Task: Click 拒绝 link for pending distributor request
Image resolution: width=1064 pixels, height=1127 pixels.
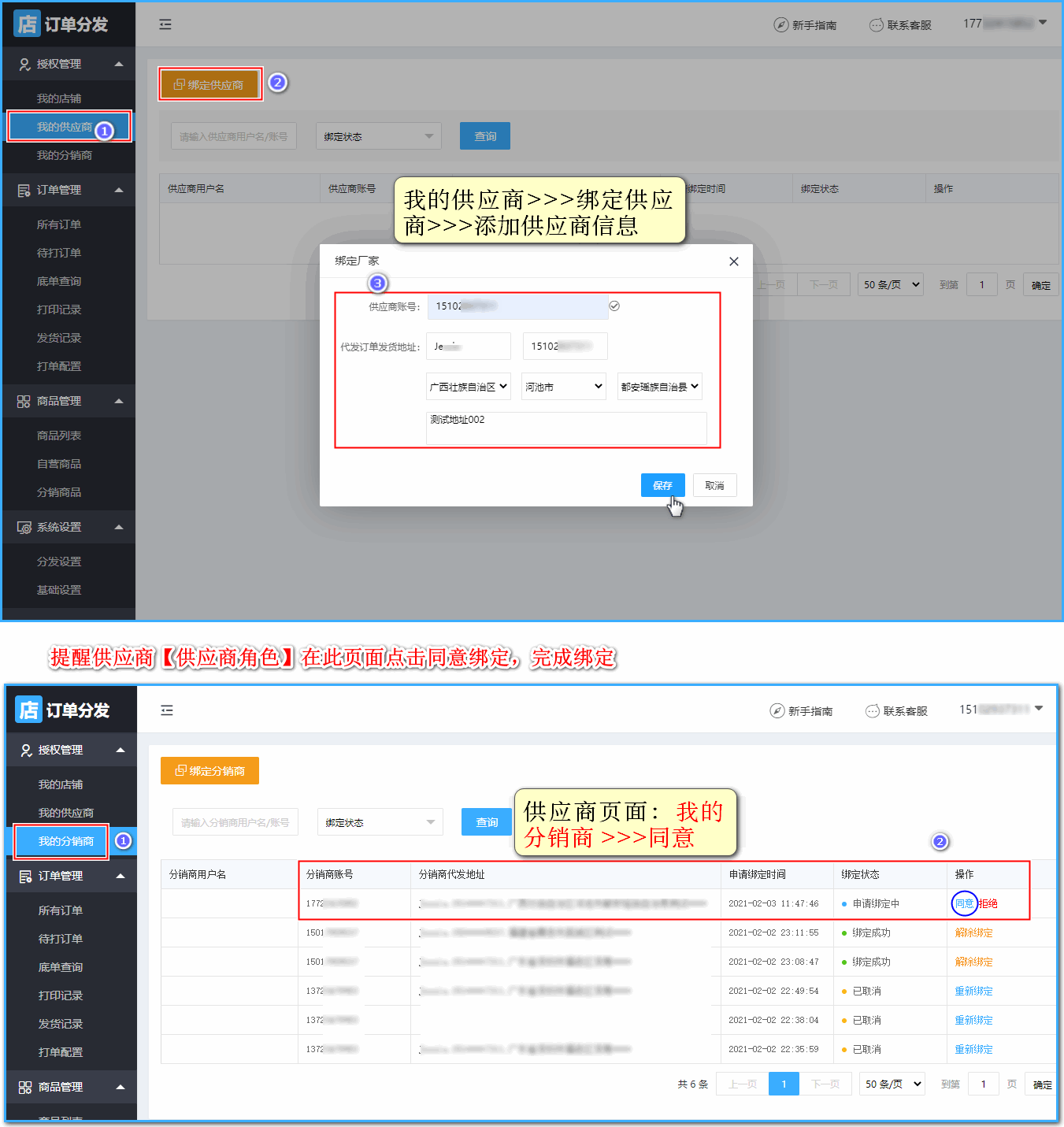Action: [x=988, y=903]
